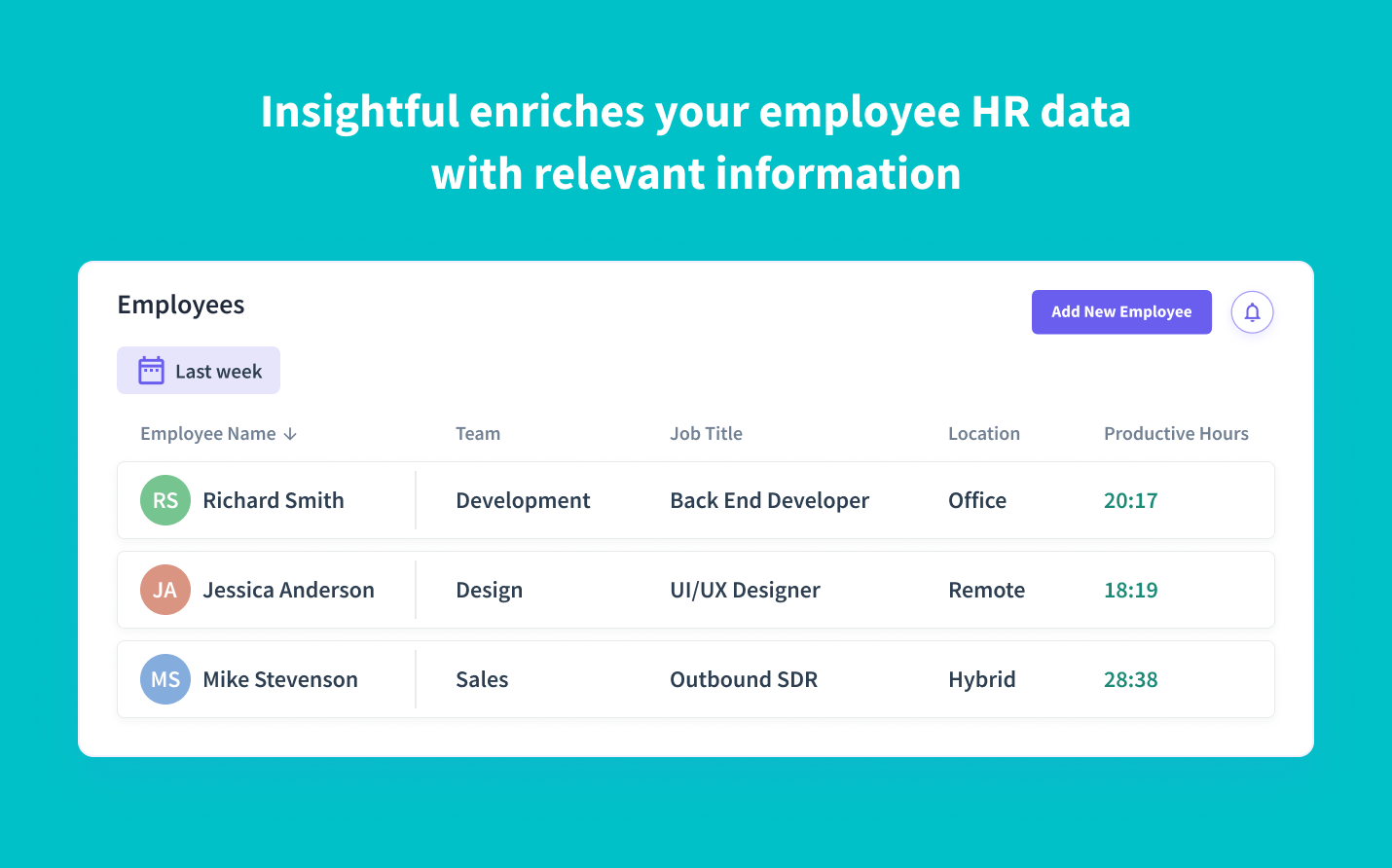Open Jessica Anderson's employee row
Viewport: 1392px width, 868px height.
(696, 589)
